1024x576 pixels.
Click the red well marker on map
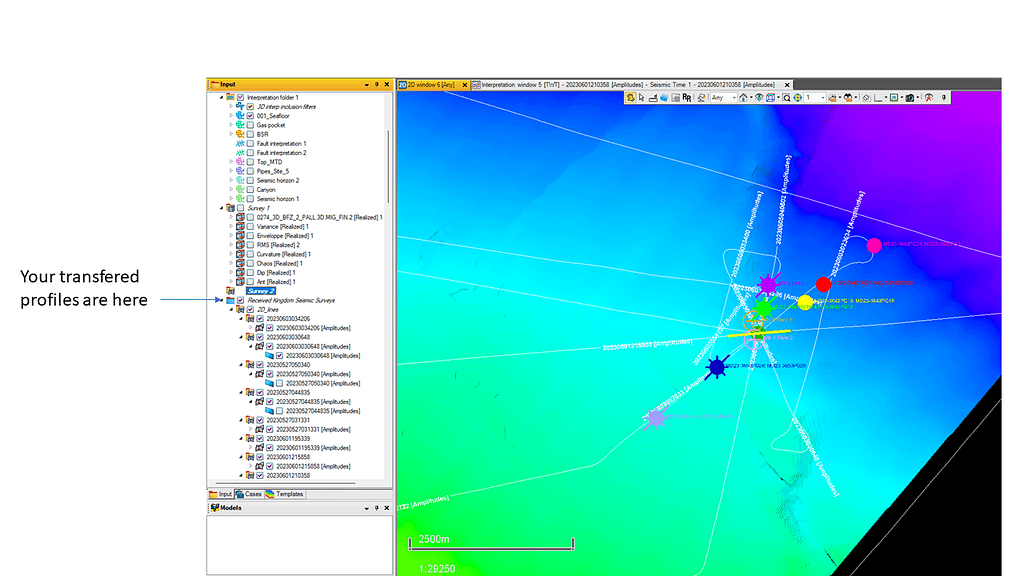[823, 284]
